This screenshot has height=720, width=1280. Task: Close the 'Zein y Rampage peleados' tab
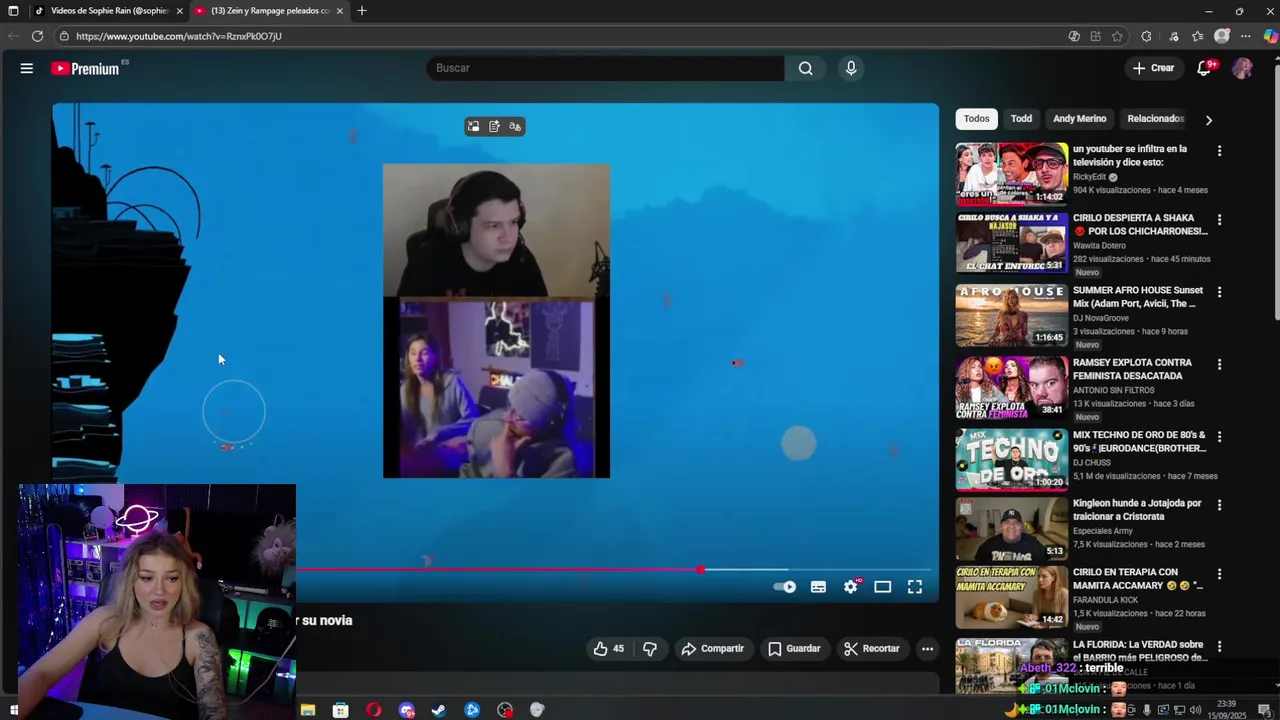[340, 11]
